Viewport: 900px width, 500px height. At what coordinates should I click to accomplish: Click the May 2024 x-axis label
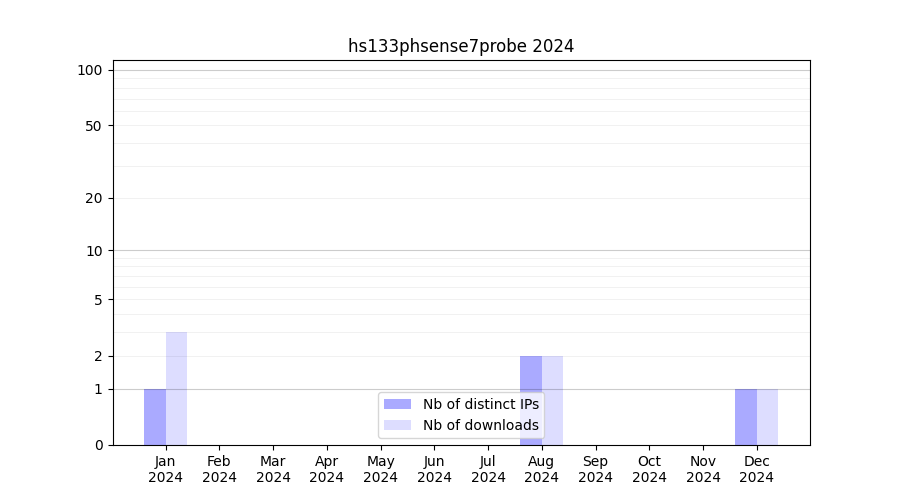point(380,469)
